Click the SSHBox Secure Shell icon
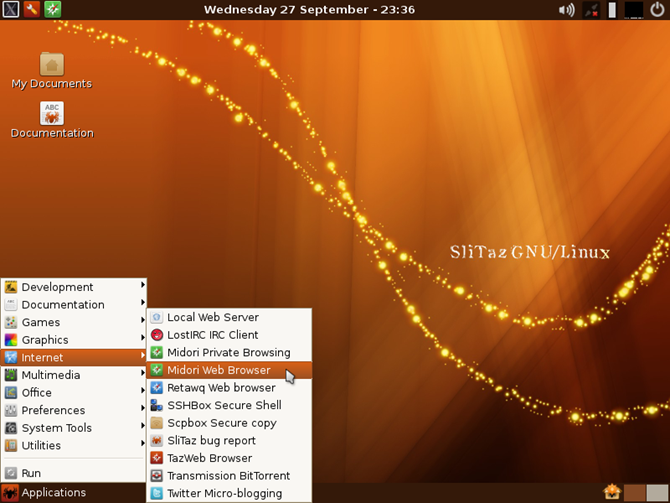This screenshot has height=503, width=670. point(157,405)
